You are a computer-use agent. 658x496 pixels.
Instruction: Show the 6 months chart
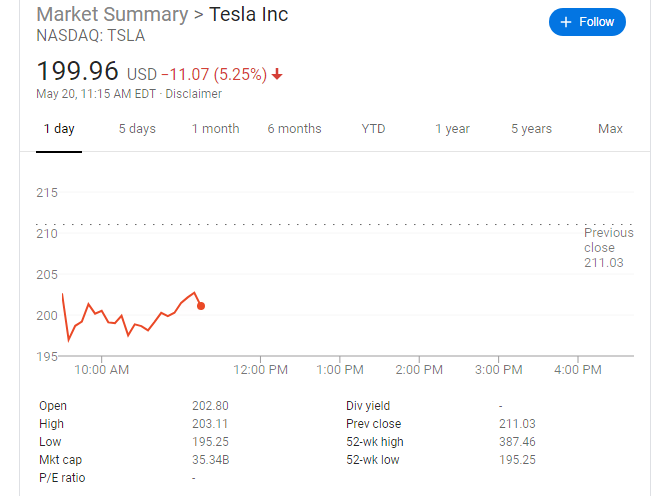(x=294, y=129)
